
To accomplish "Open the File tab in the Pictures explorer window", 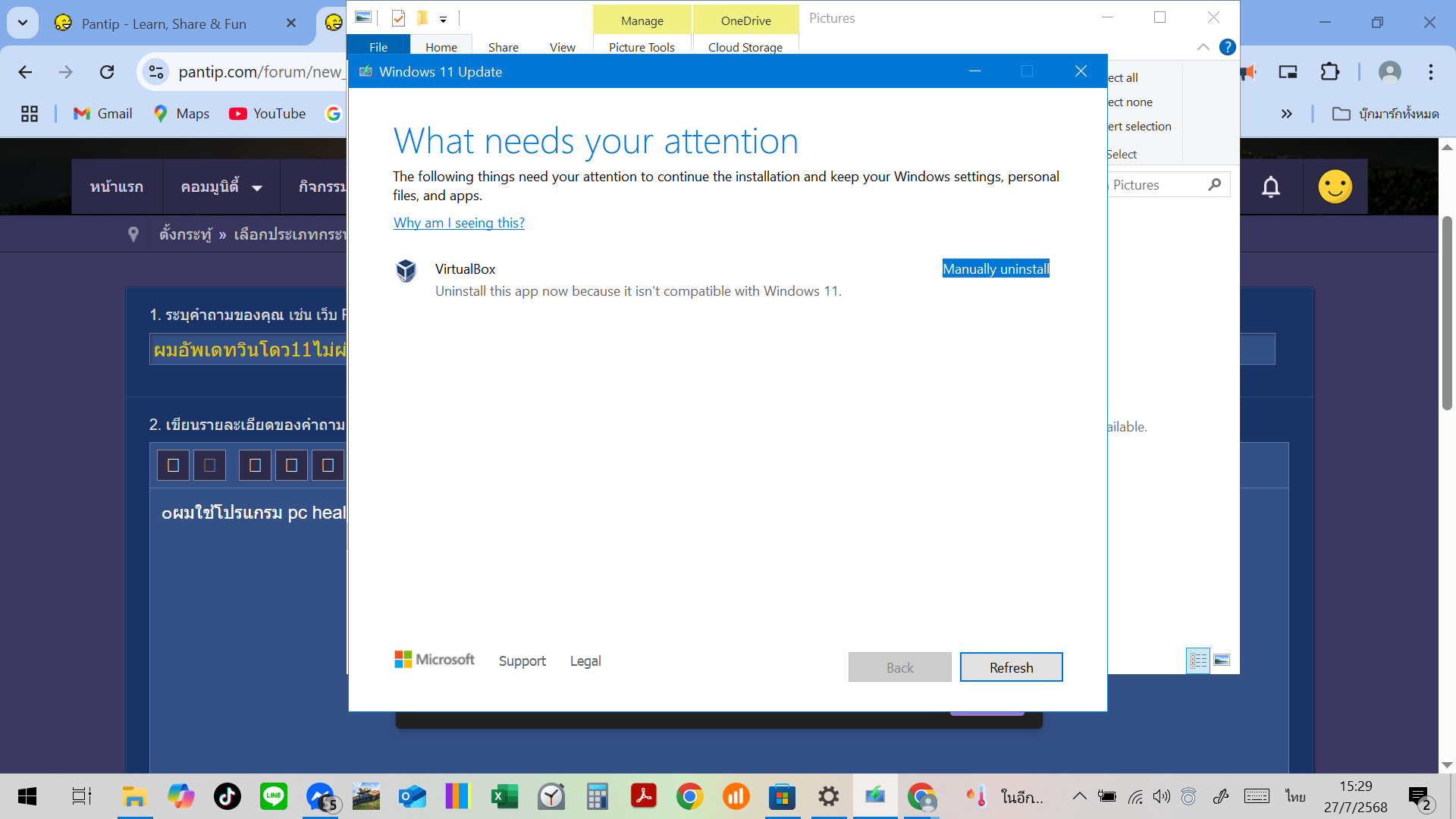I will coord(378,47).
